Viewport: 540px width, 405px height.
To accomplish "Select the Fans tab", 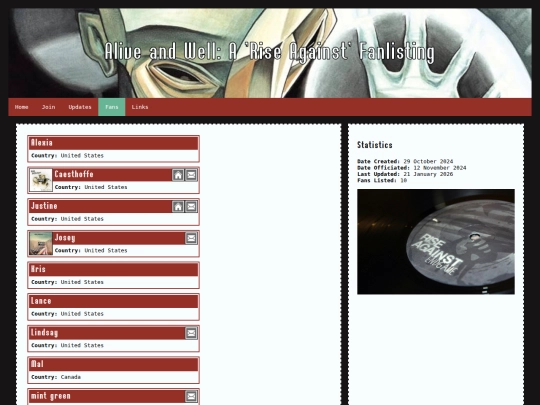I will point(112,107).
